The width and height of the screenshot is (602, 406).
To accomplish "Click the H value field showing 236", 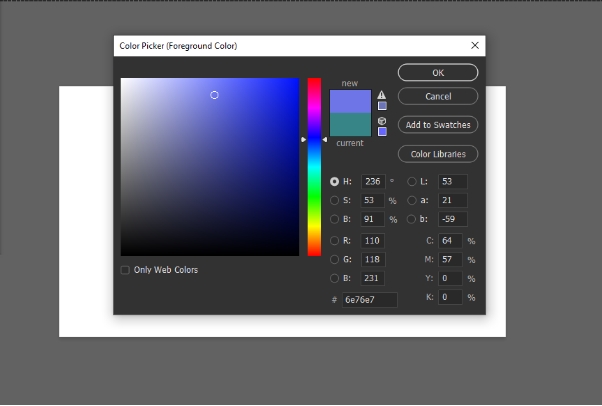I will 373,182.
